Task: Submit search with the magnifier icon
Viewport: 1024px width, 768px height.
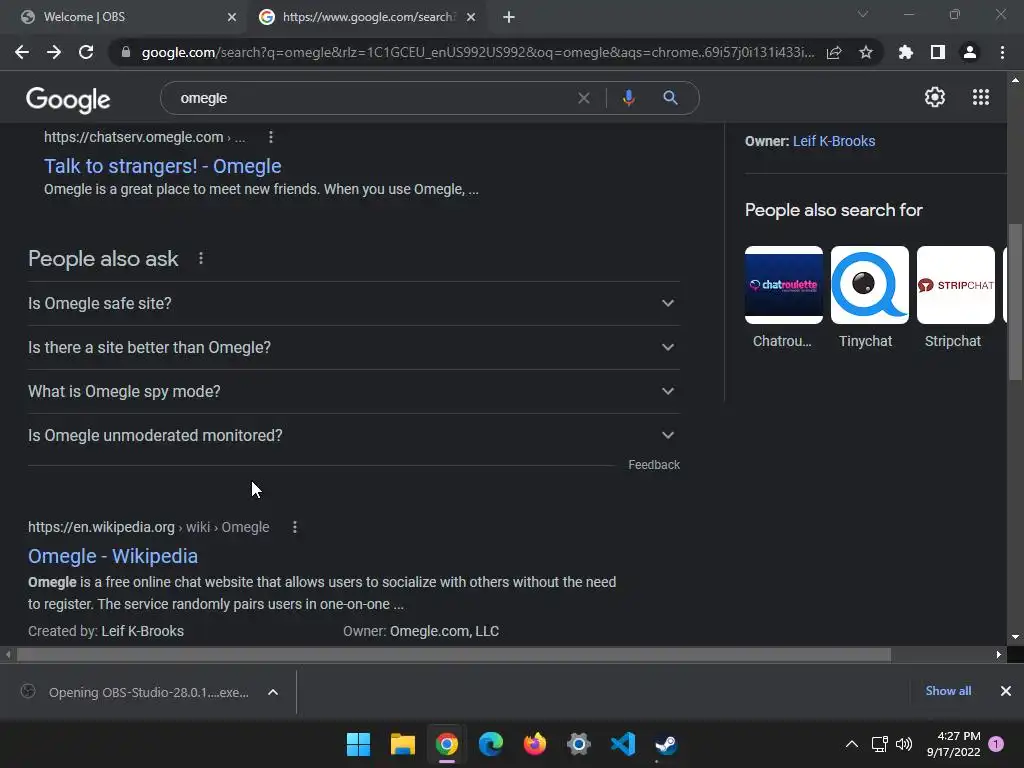Action: tap(670, 98)
